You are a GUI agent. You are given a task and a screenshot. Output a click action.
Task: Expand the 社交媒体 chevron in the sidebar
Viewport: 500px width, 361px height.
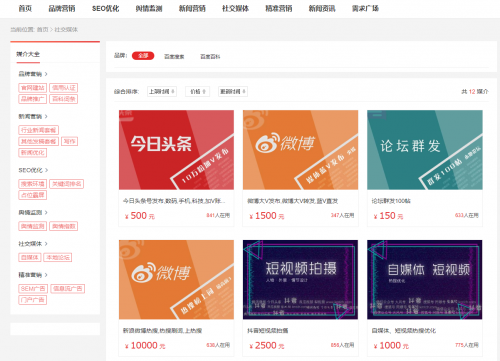[x=46, y=244]
